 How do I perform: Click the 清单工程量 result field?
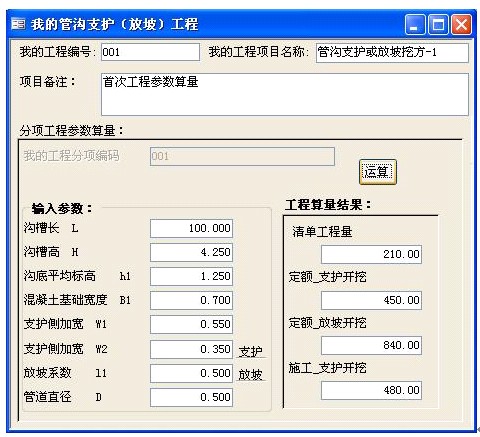coord(371,254)
